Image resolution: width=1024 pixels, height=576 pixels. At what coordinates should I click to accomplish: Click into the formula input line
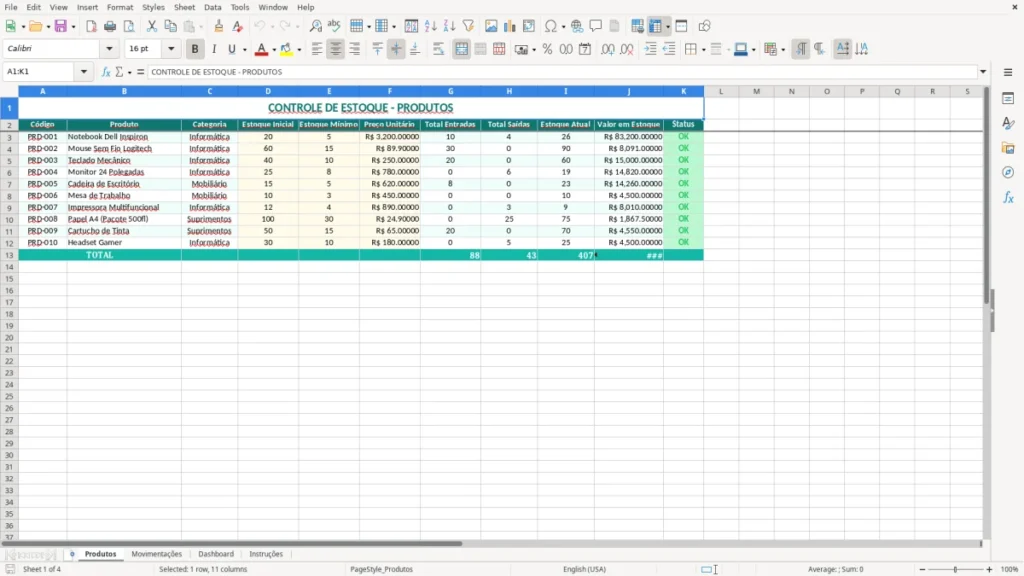(x=562, y=72)
